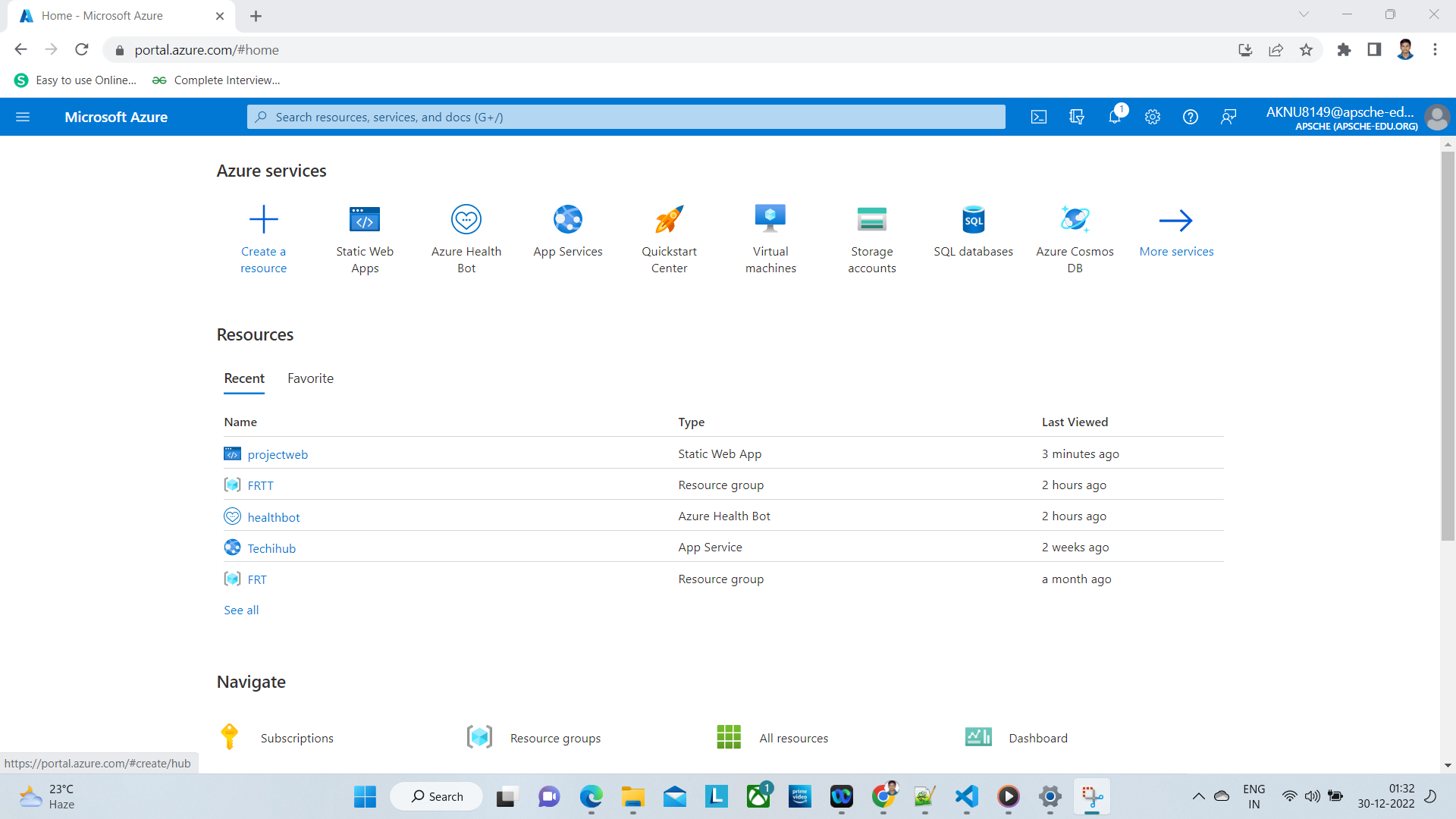Open Azure Health Bot service
This screenshot has width=1456, height=819.
[x=466, y=239]
